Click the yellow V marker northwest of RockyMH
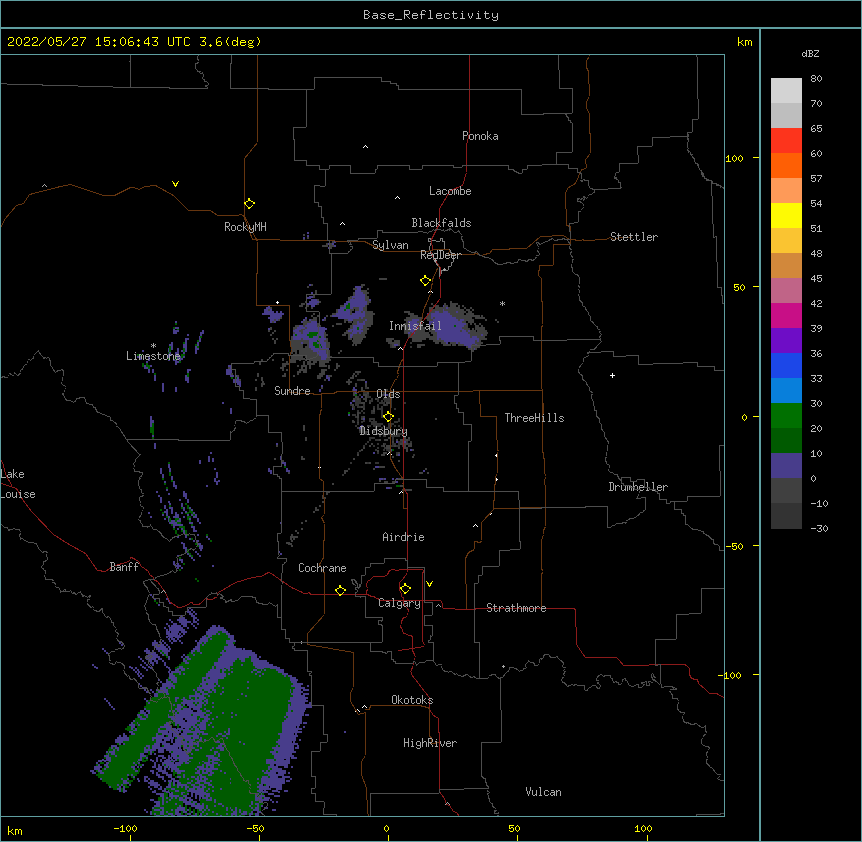862x842 pixels. click(175, 184)
